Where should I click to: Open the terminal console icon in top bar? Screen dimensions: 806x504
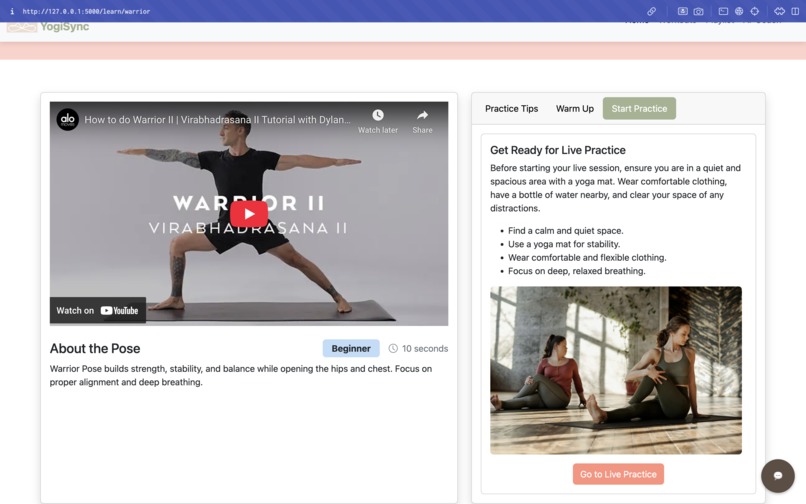click(x=723, y=11)
